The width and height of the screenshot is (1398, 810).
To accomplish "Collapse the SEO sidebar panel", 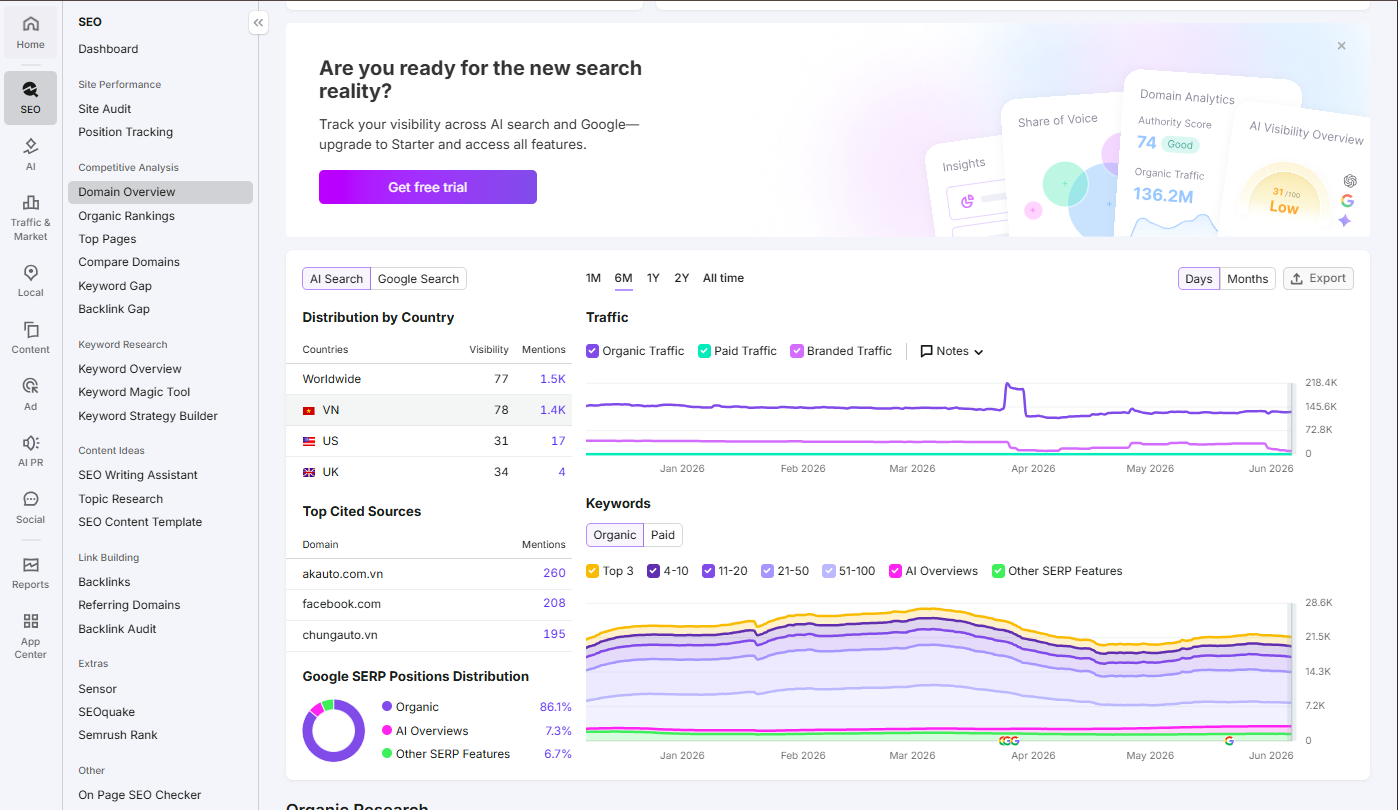I will [x=259, y=22].
